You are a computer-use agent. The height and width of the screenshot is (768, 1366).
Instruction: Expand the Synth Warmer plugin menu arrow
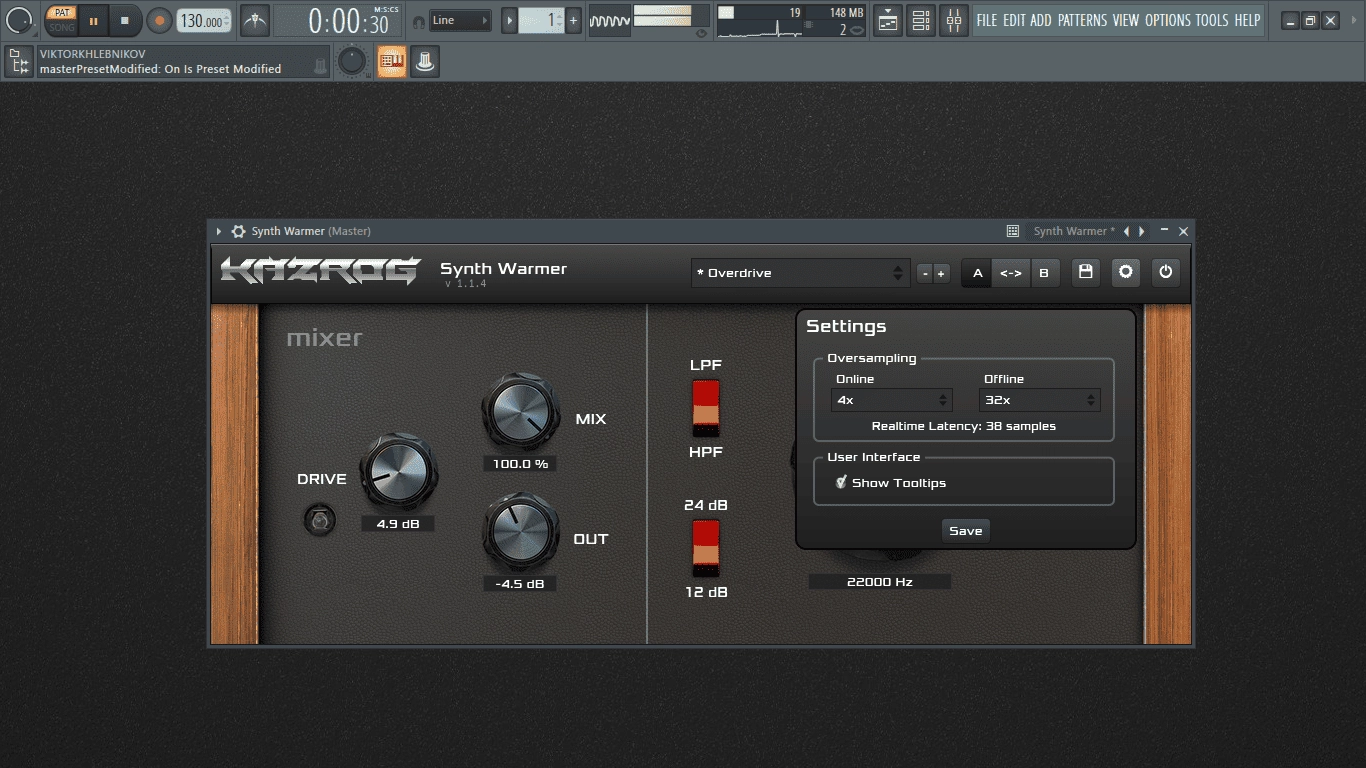point(219,231)
